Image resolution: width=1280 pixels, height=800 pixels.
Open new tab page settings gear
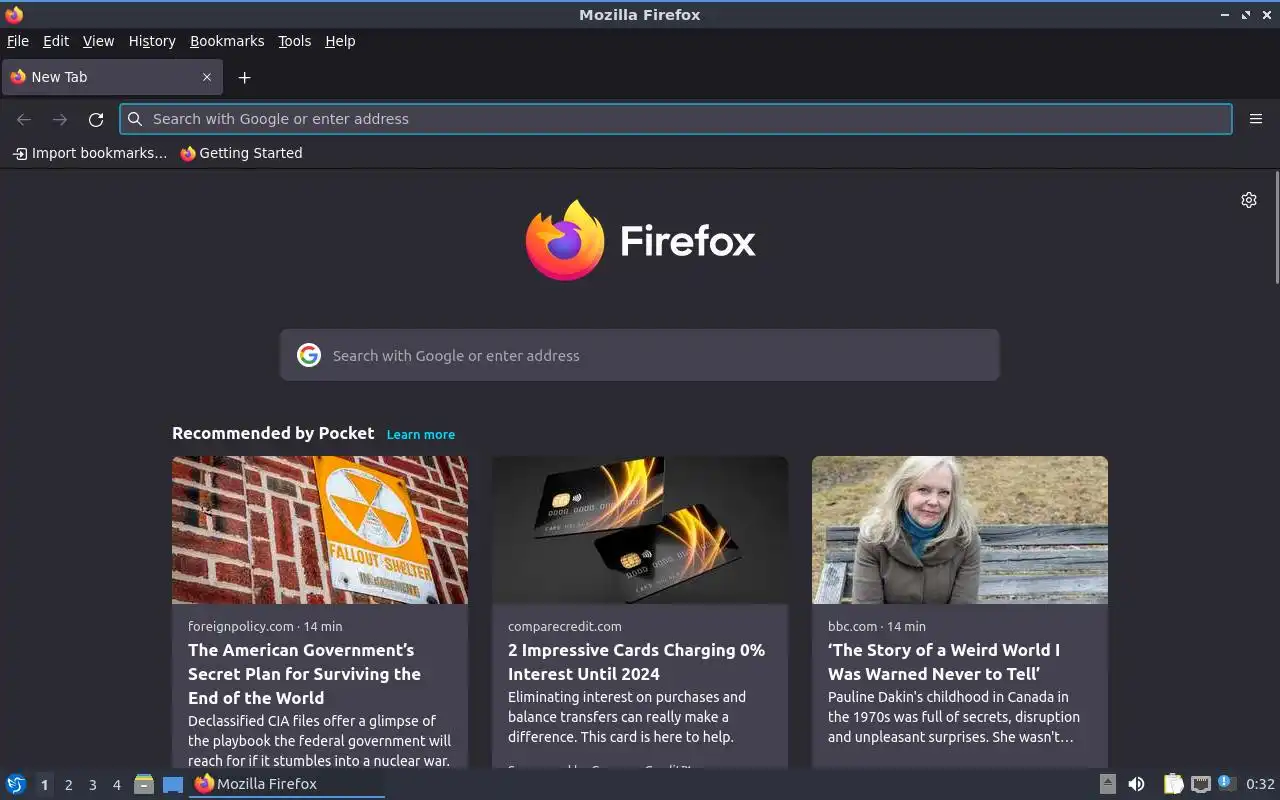(1249, 200)
